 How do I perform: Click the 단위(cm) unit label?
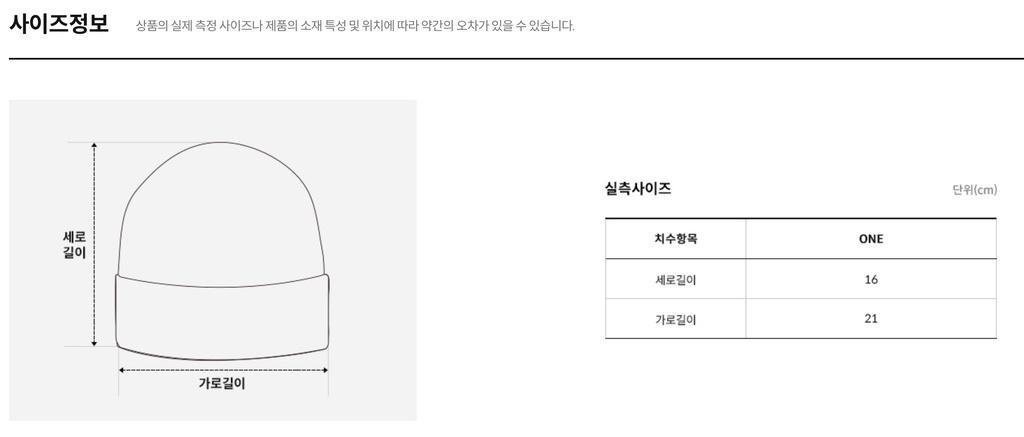pos(974,190)
